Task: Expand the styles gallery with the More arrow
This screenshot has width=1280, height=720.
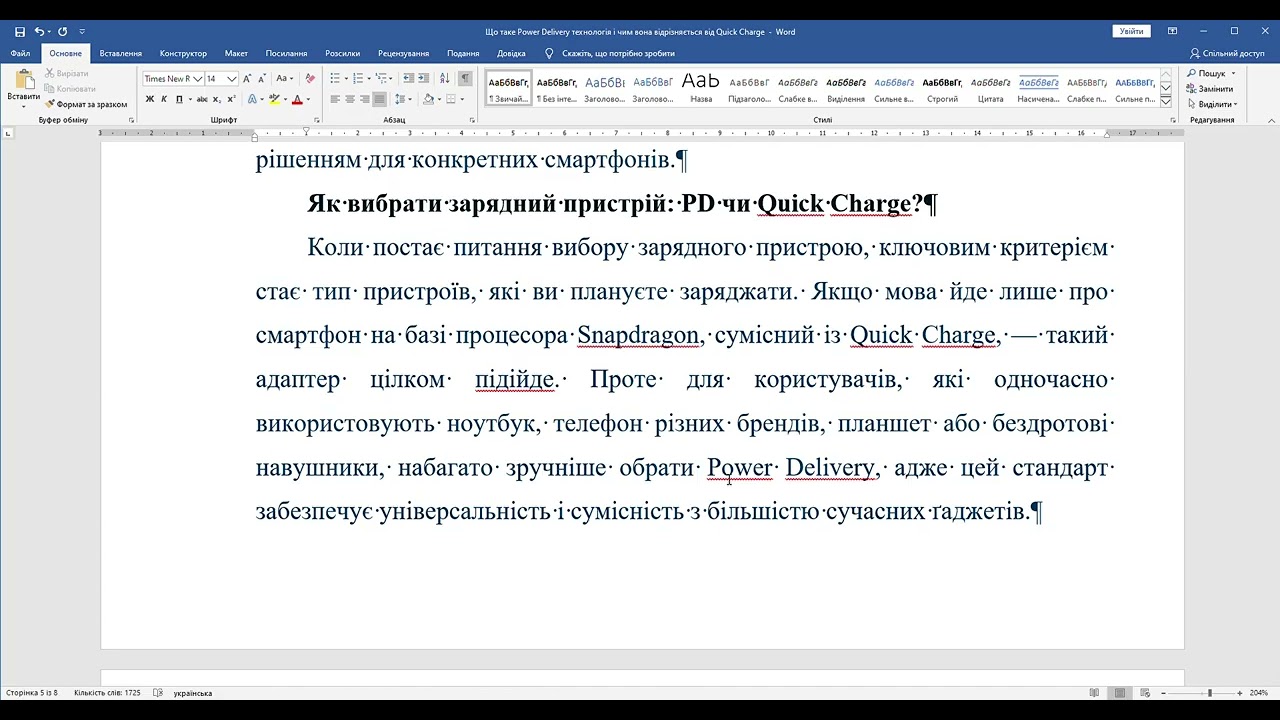Action: coord(1166,101)
